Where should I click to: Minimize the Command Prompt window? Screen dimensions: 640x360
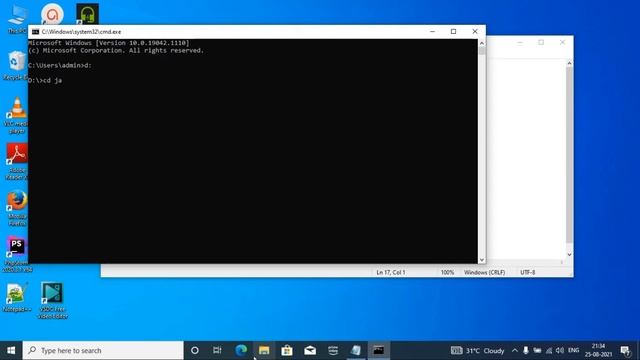click(x=432, y=31)
